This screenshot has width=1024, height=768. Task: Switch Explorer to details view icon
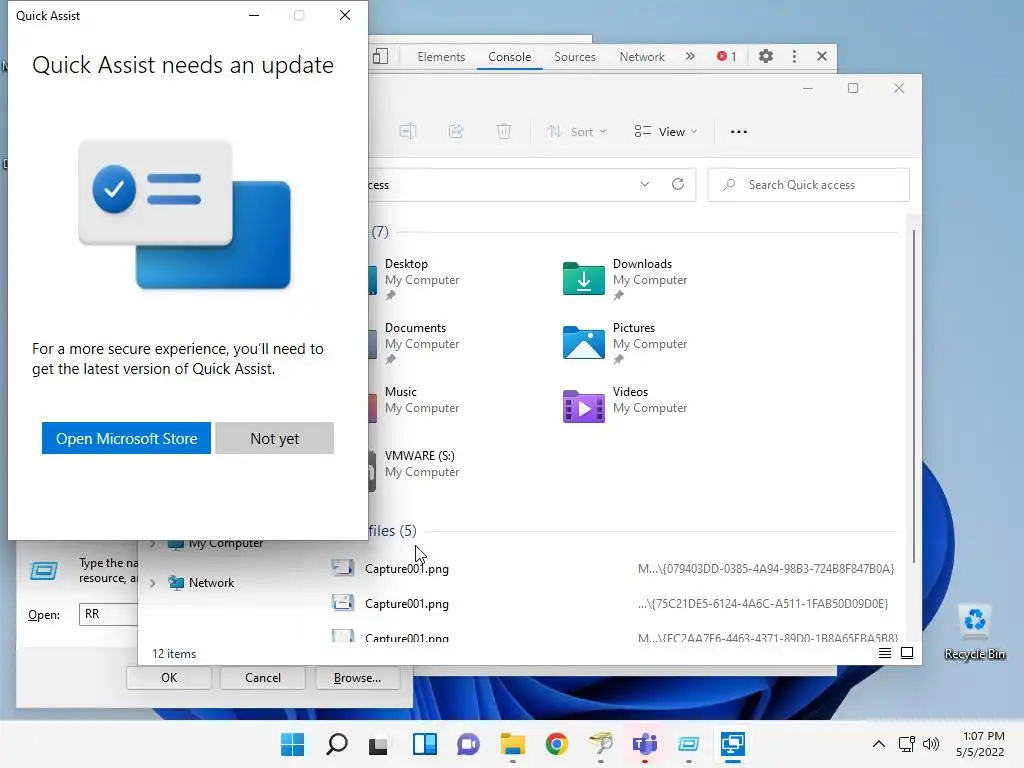tap(884, 653)
